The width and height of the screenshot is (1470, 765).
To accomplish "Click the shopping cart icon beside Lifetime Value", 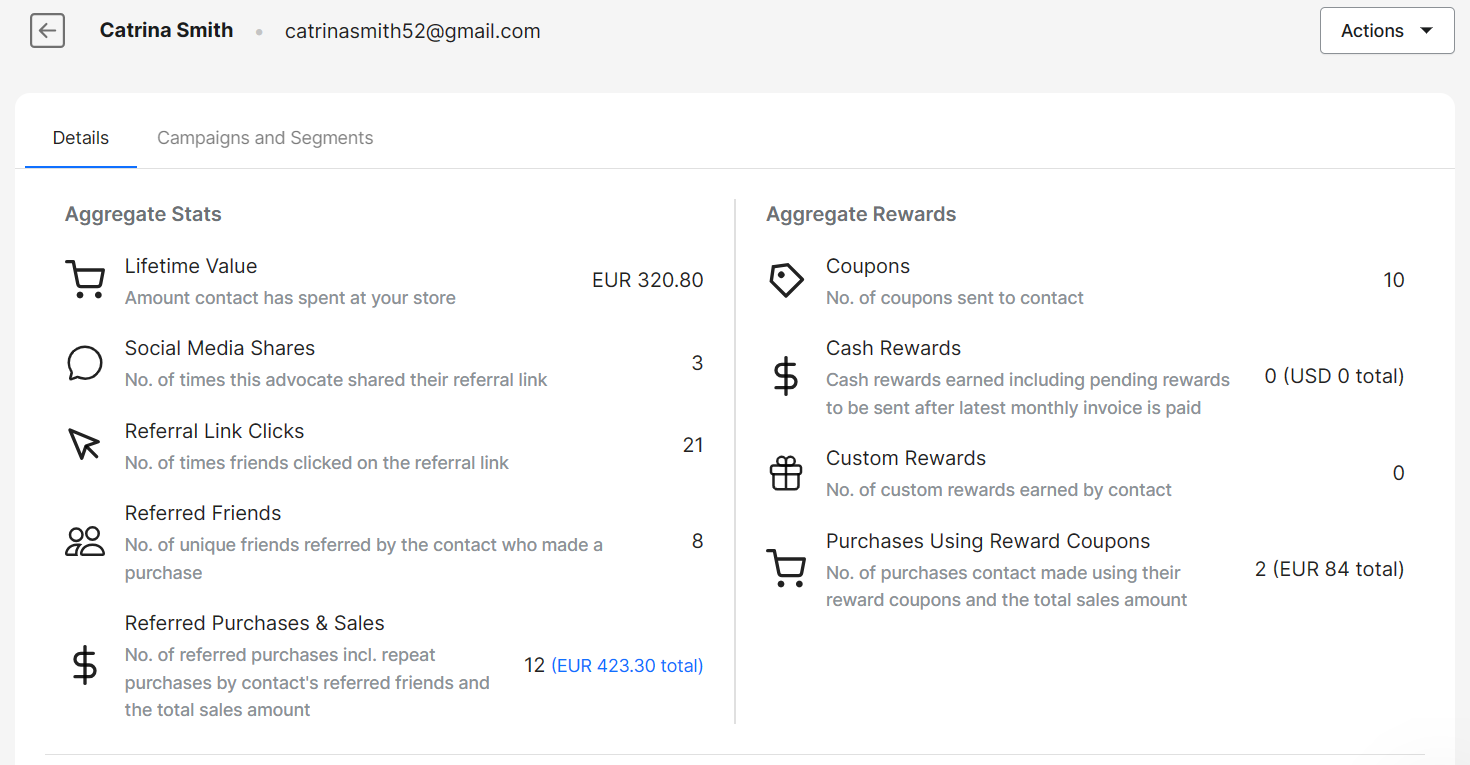I will [x=85, y=279].
